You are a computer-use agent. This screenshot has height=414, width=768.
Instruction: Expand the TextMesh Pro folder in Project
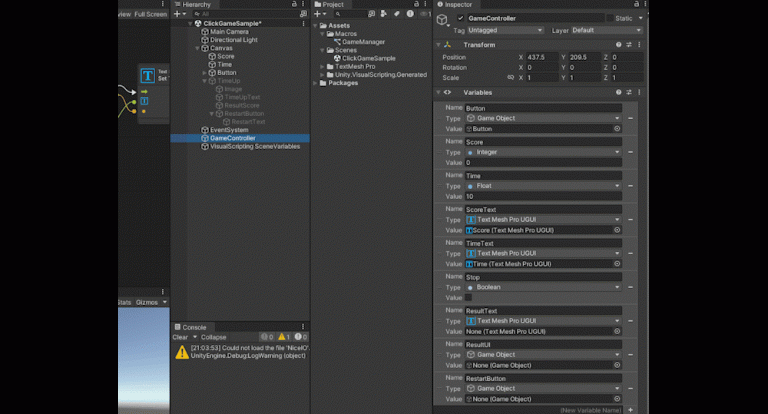(x=322, y=67)
